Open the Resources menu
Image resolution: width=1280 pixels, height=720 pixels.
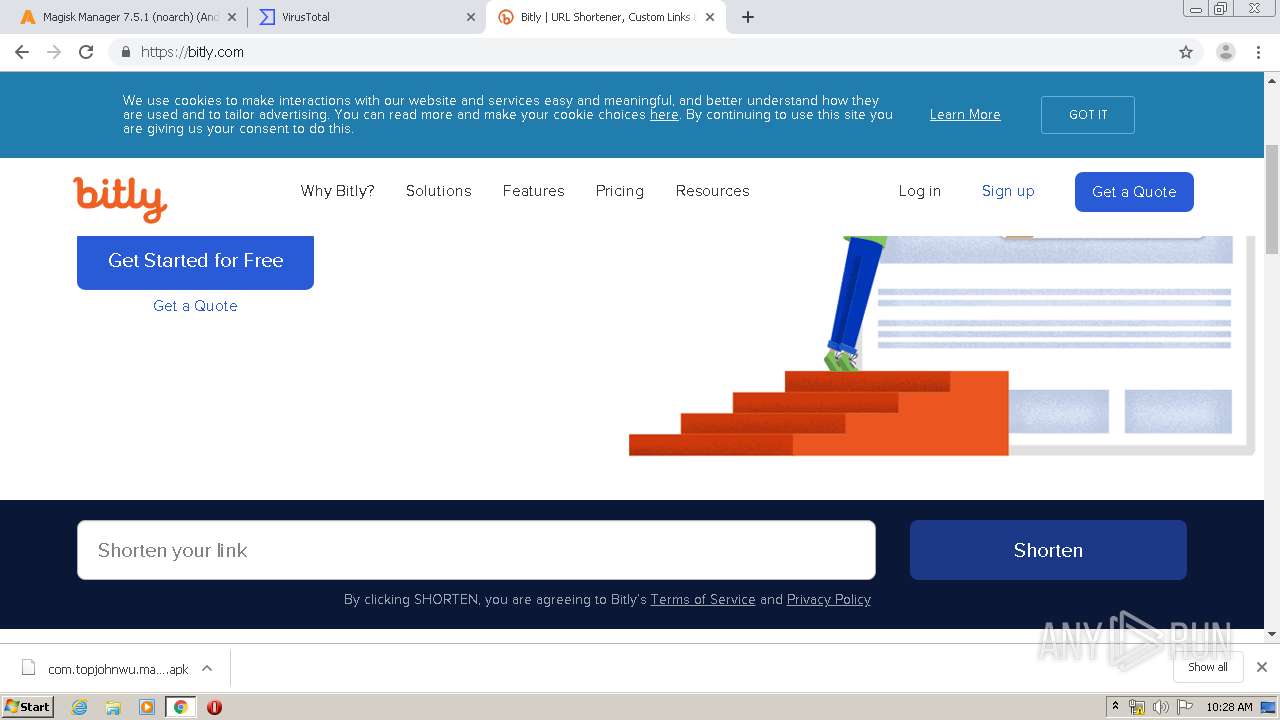coord(712,191)
